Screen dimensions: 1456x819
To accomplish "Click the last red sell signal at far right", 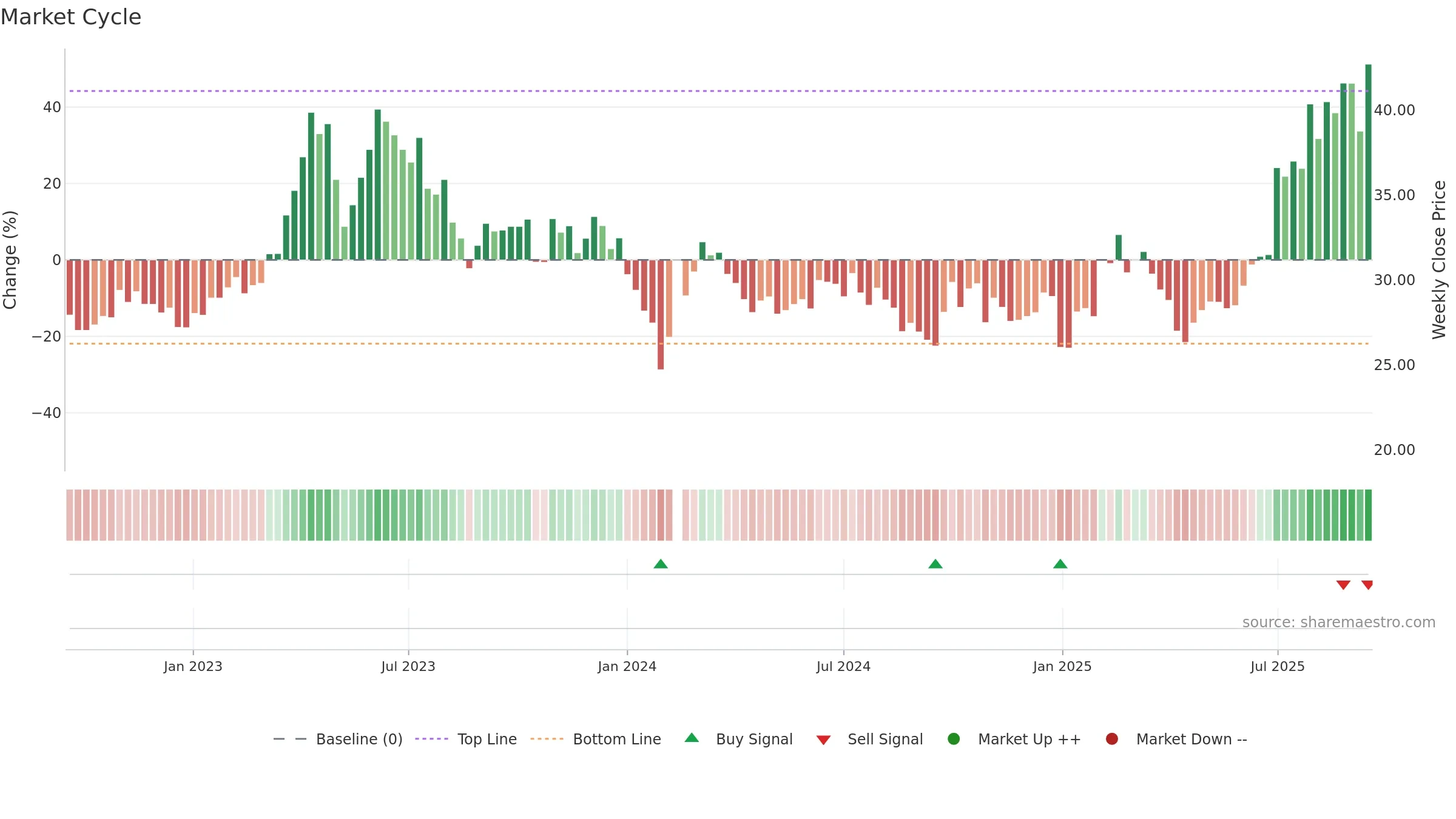I will (1367, 585).
